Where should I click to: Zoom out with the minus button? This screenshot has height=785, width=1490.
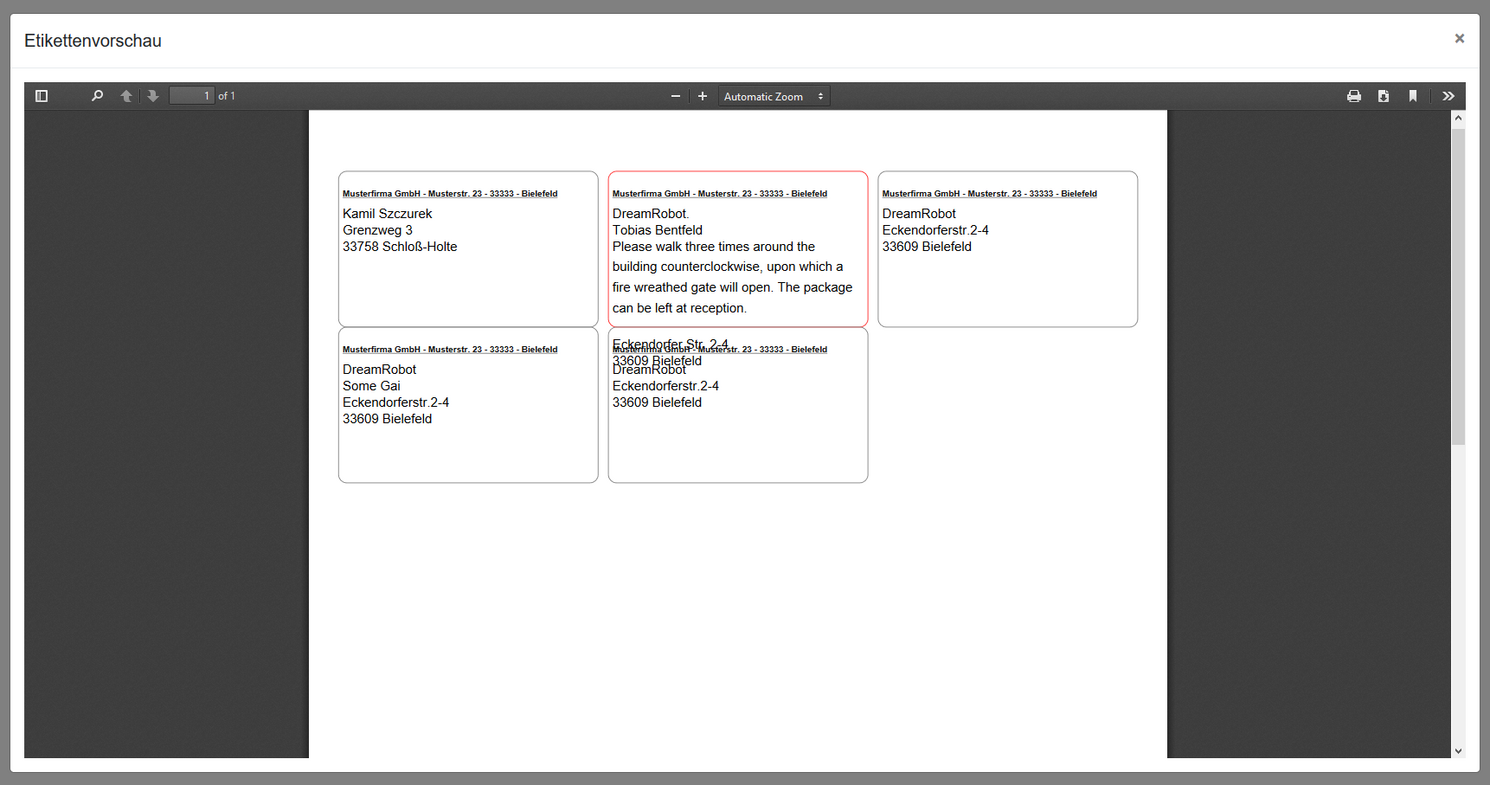pyautogui.click(x=675, y=96)
